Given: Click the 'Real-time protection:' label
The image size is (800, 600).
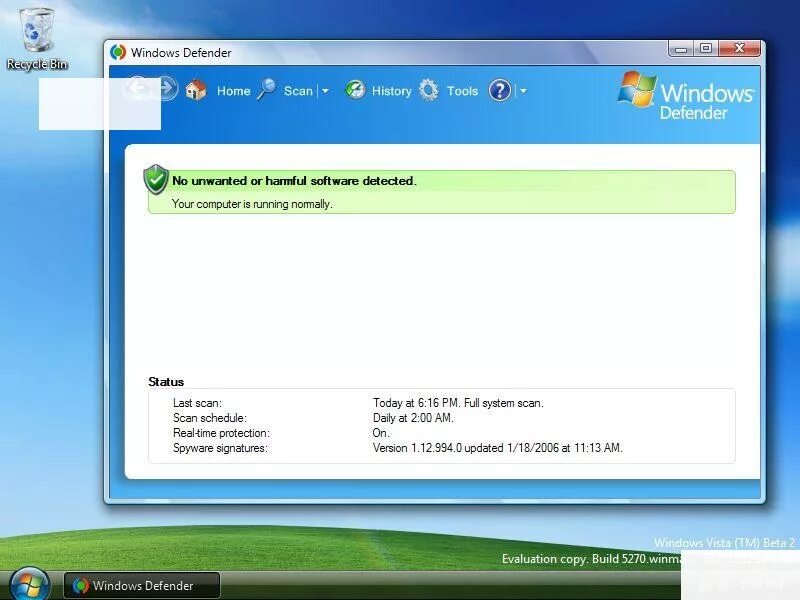Looking at the screenshot, I should tap(221, 433).
